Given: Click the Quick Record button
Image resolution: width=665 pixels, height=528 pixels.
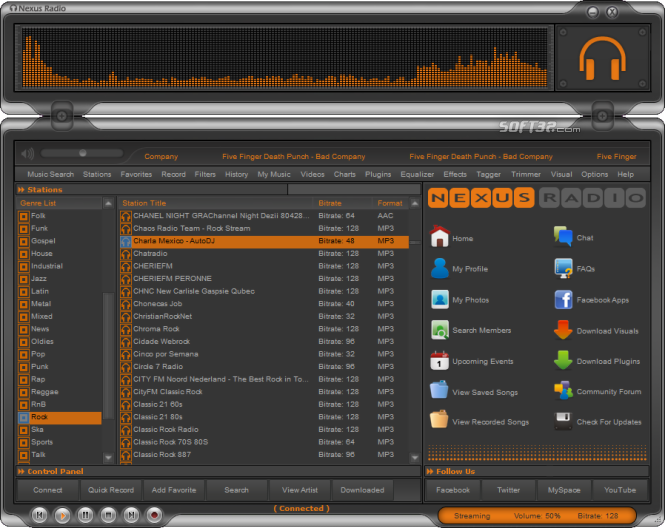Looking at the screenshot, I should pos(111,490).
